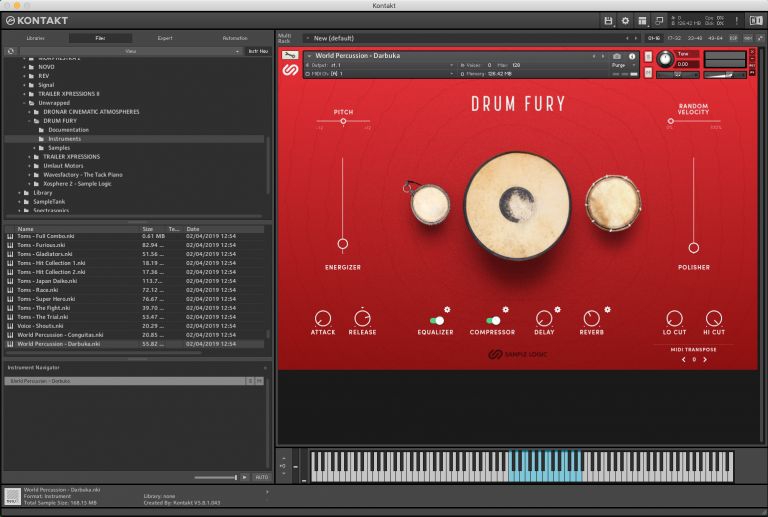Open Kontakt options via the gear icon
The width and height of the screenshot is (768, 517).
coord(625,21)
